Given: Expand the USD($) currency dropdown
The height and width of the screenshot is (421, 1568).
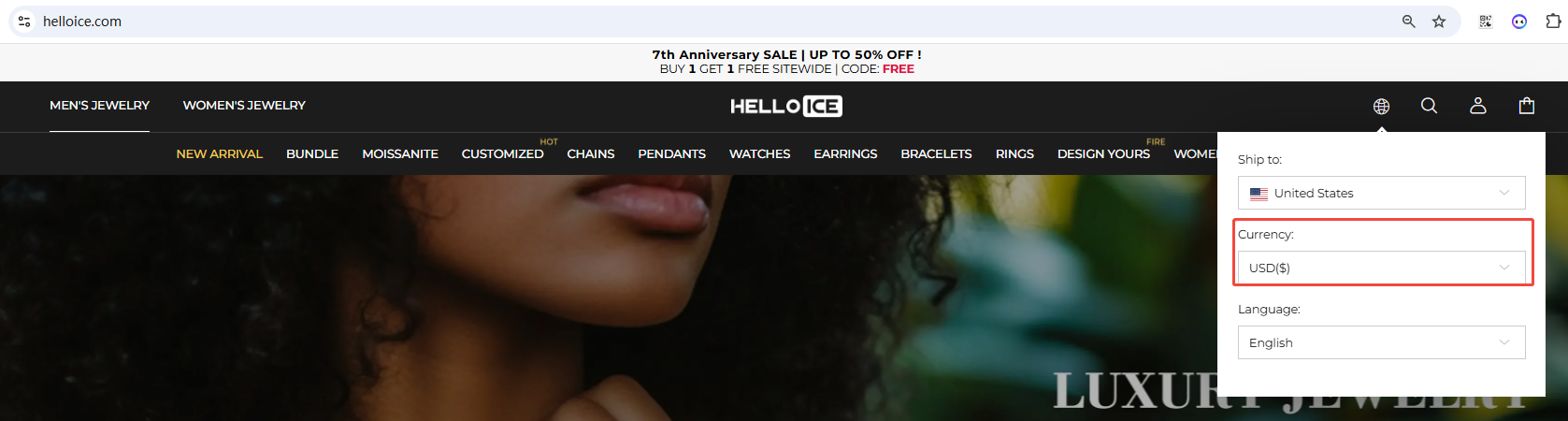Looking at the screenshot, I should (x=1381, y=268).
